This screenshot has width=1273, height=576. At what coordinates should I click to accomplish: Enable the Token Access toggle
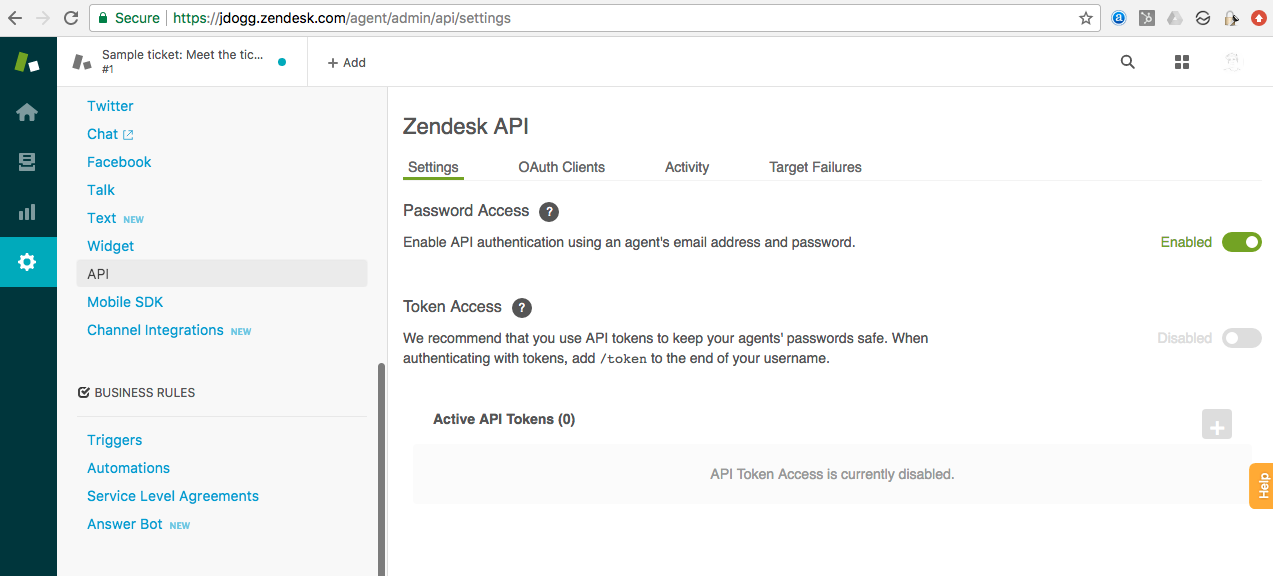(x=1241, y=338)
